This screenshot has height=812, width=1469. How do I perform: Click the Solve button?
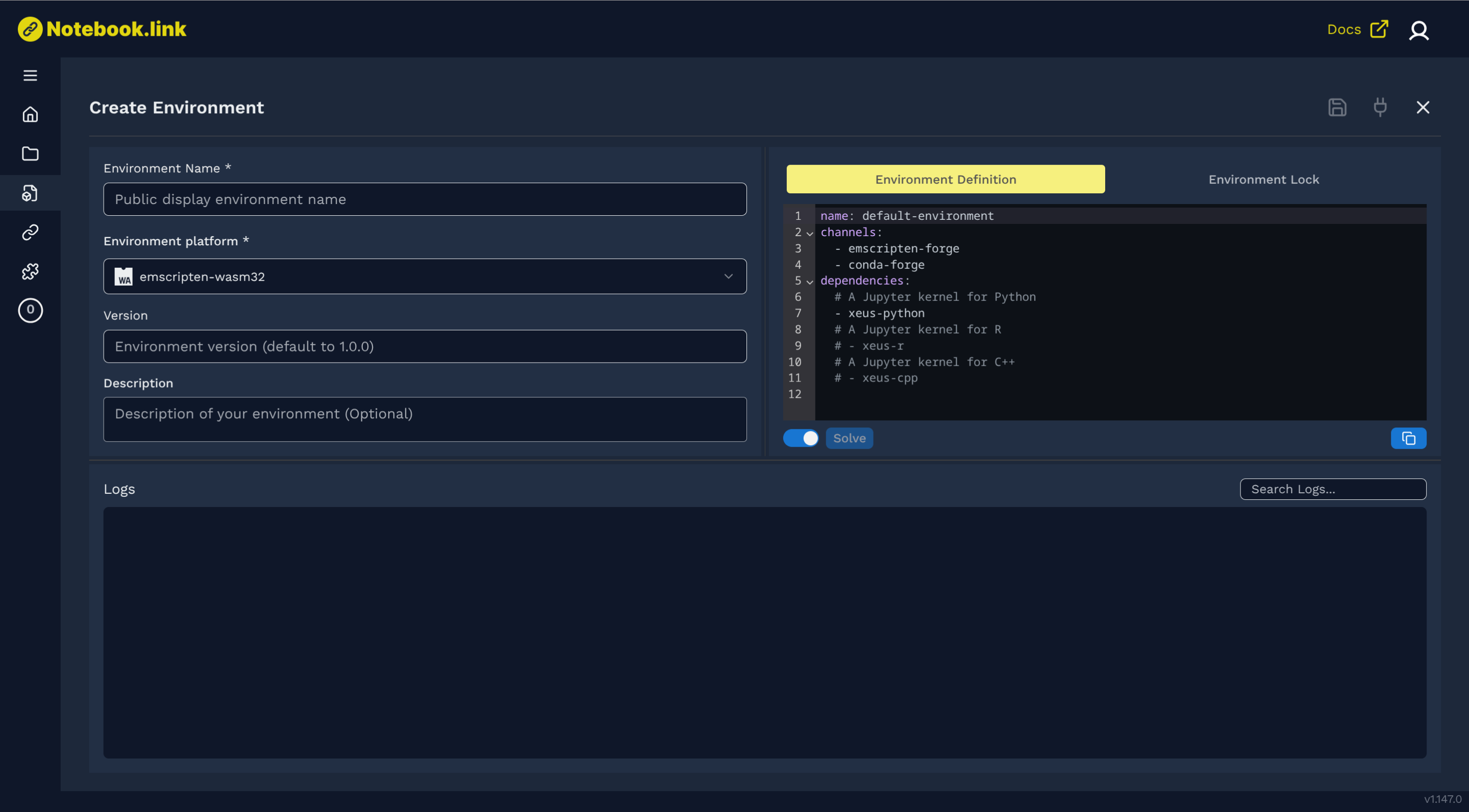[849, 438]
